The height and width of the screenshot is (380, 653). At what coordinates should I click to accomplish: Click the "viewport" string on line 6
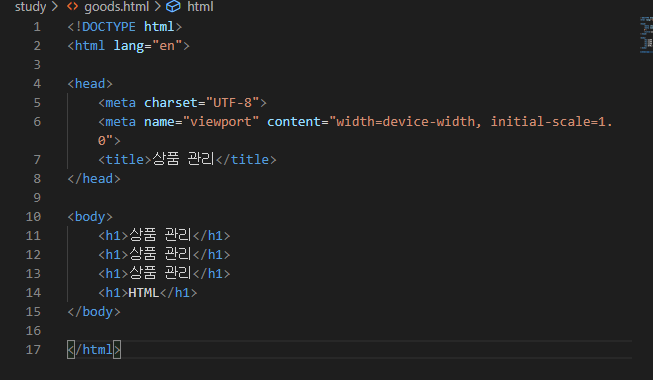pos(221,122)
